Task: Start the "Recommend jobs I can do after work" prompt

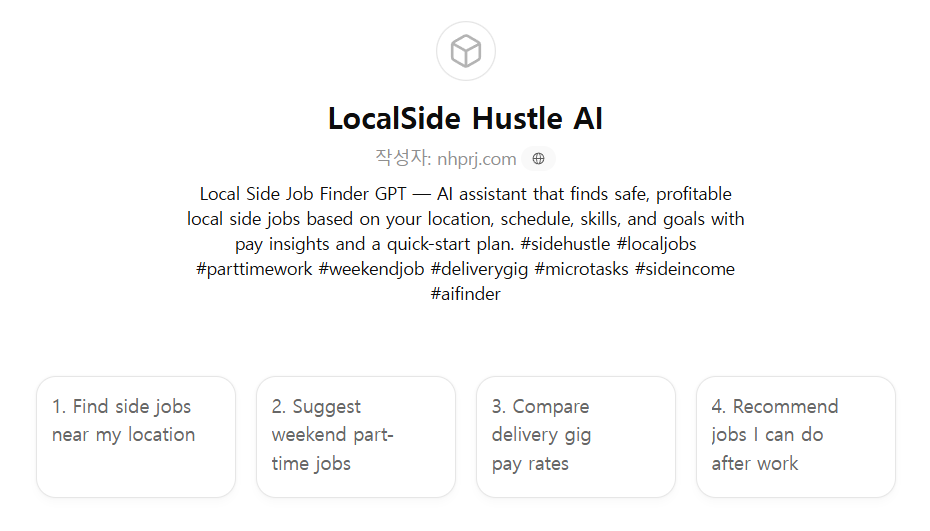Action: click(x=796, y=436)
